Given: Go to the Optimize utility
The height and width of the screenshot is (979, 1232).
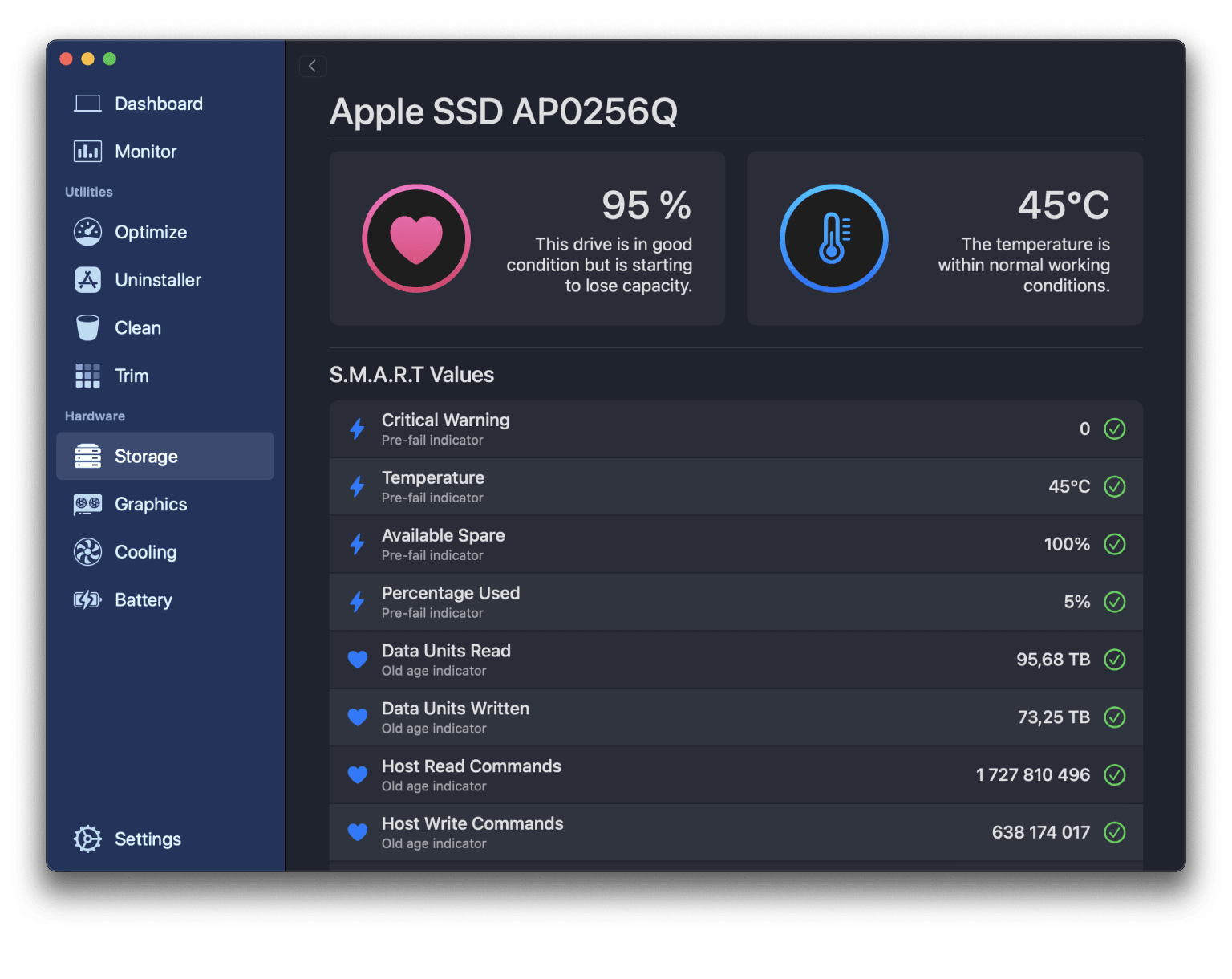Looking at the screenshot, I should [x=151, y=232].
